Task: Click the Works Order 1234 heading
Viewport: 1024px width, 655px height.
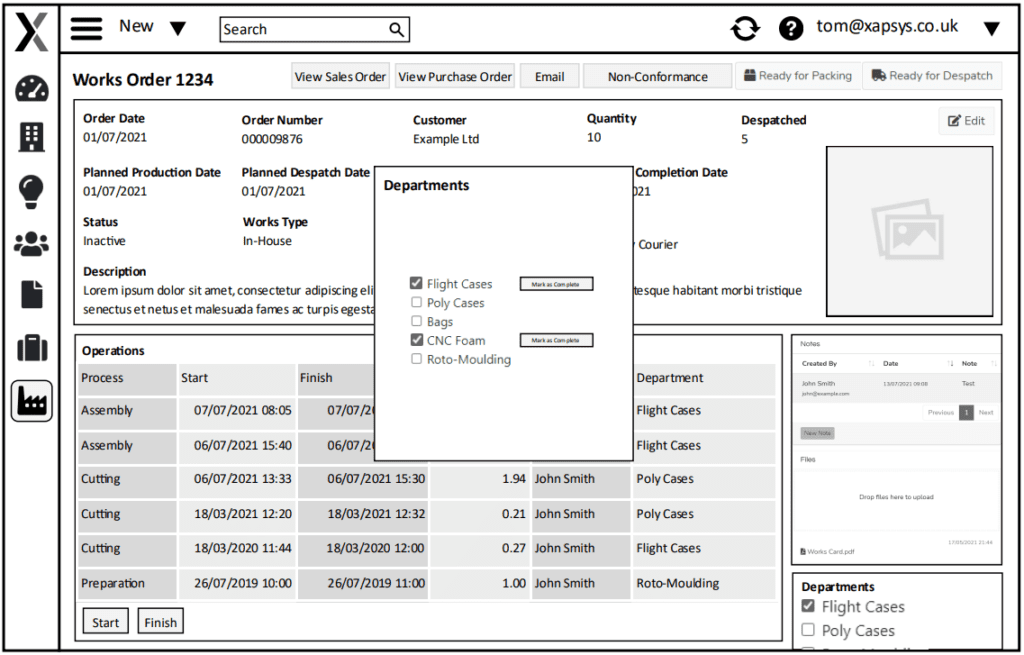Action: point(143,80)
